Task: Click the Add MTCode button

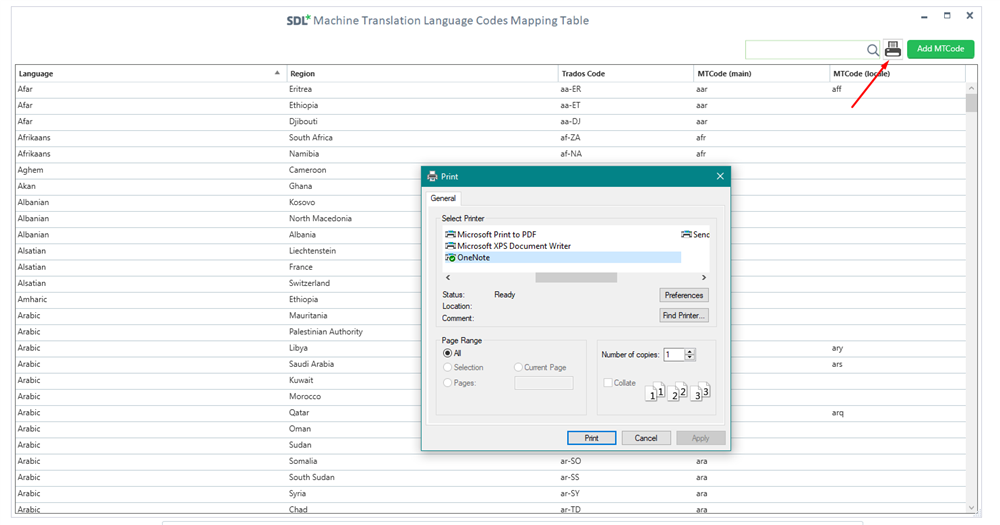Action: [x=940, y=49]
